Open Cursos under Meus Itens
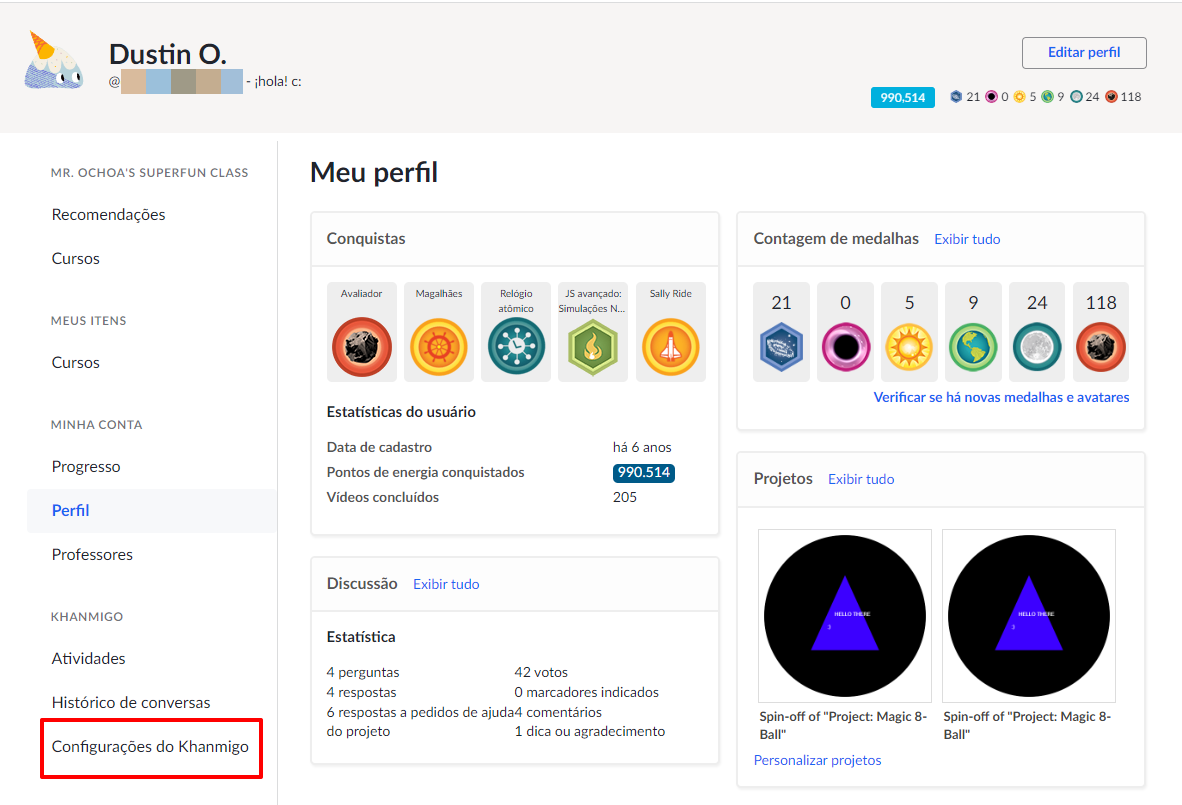Screen dimensions: 1182x805 [x=75, y=363]
